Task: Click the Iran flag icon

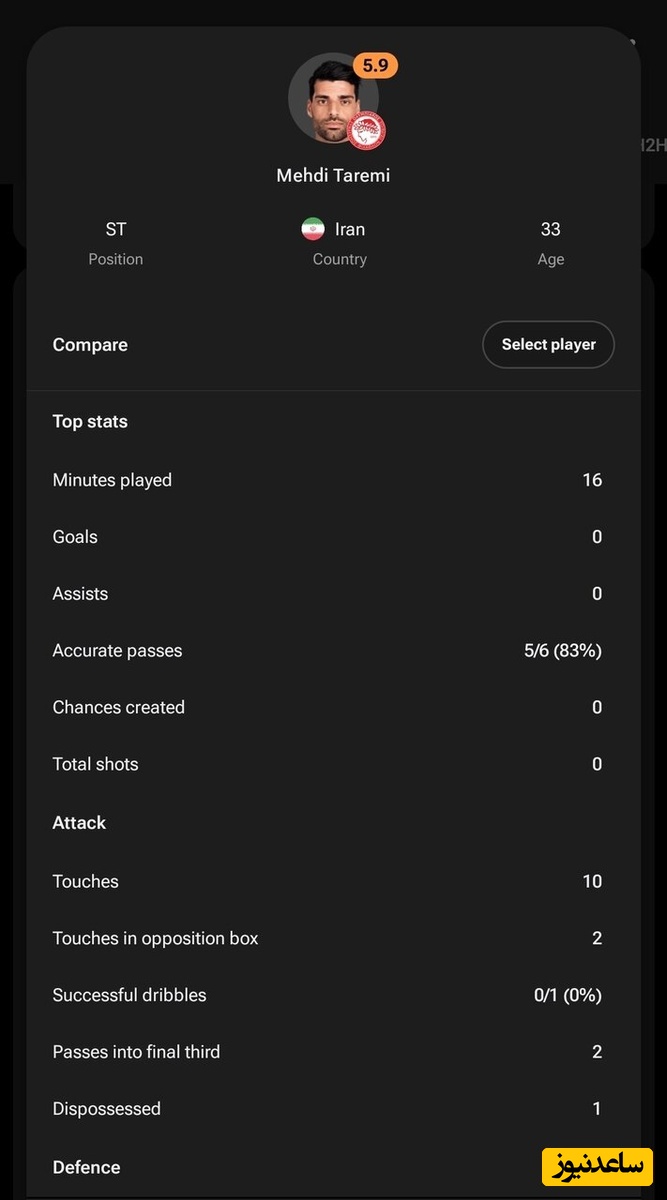Action: [313, 229]
